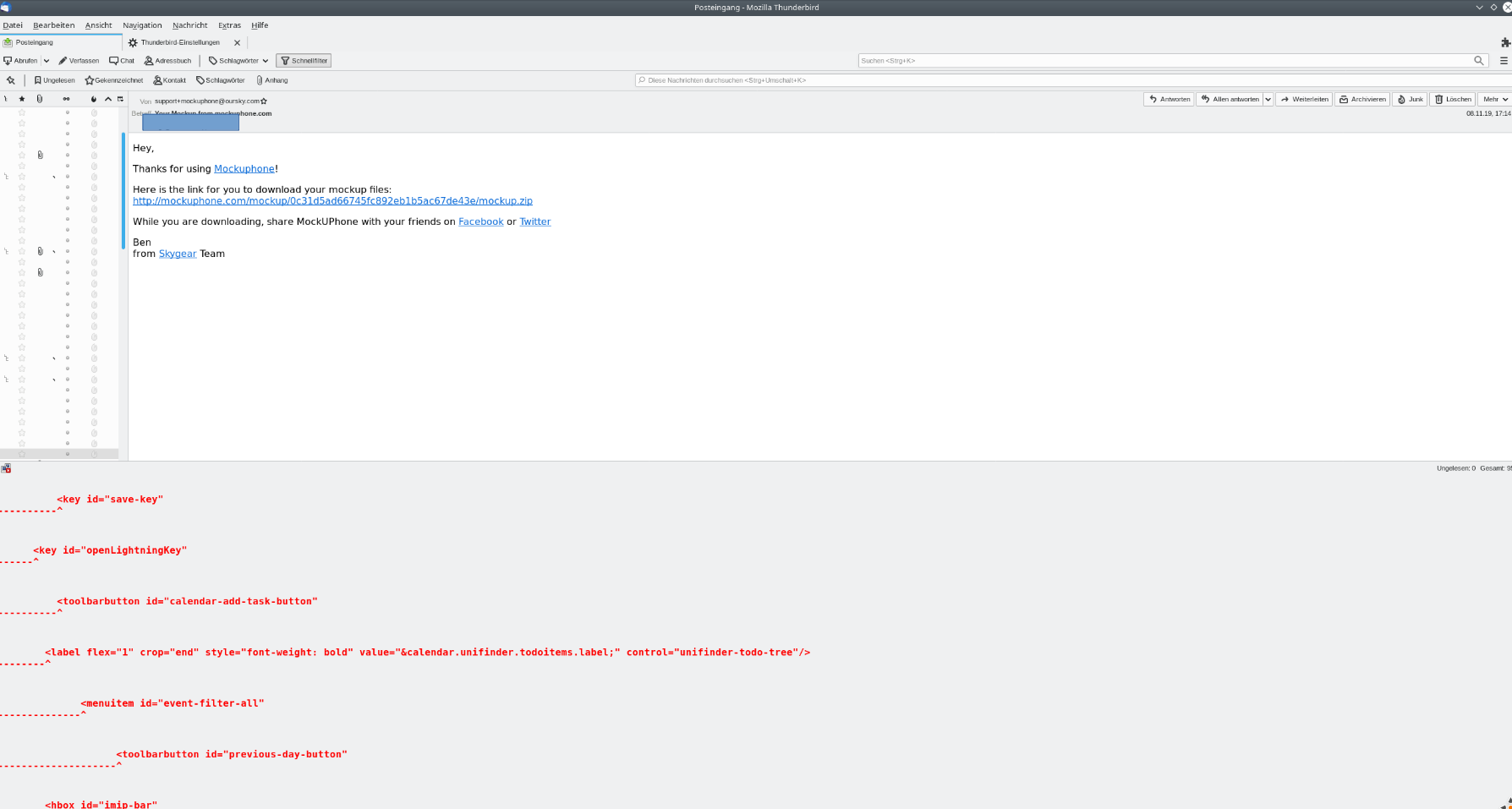This screenshot has height=809, width=1512.
Task: Click the 'Ungelesen: 0' status text
Action: (1455, 468)
